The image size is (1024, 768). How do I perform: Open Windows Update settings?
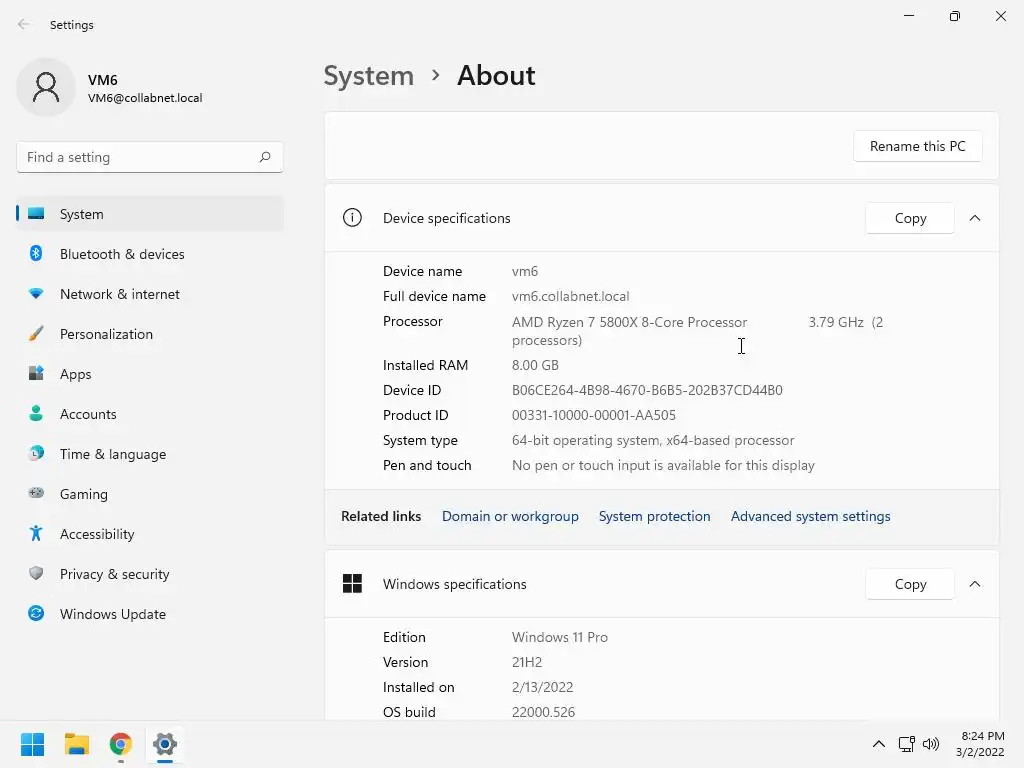pos(150,614)
